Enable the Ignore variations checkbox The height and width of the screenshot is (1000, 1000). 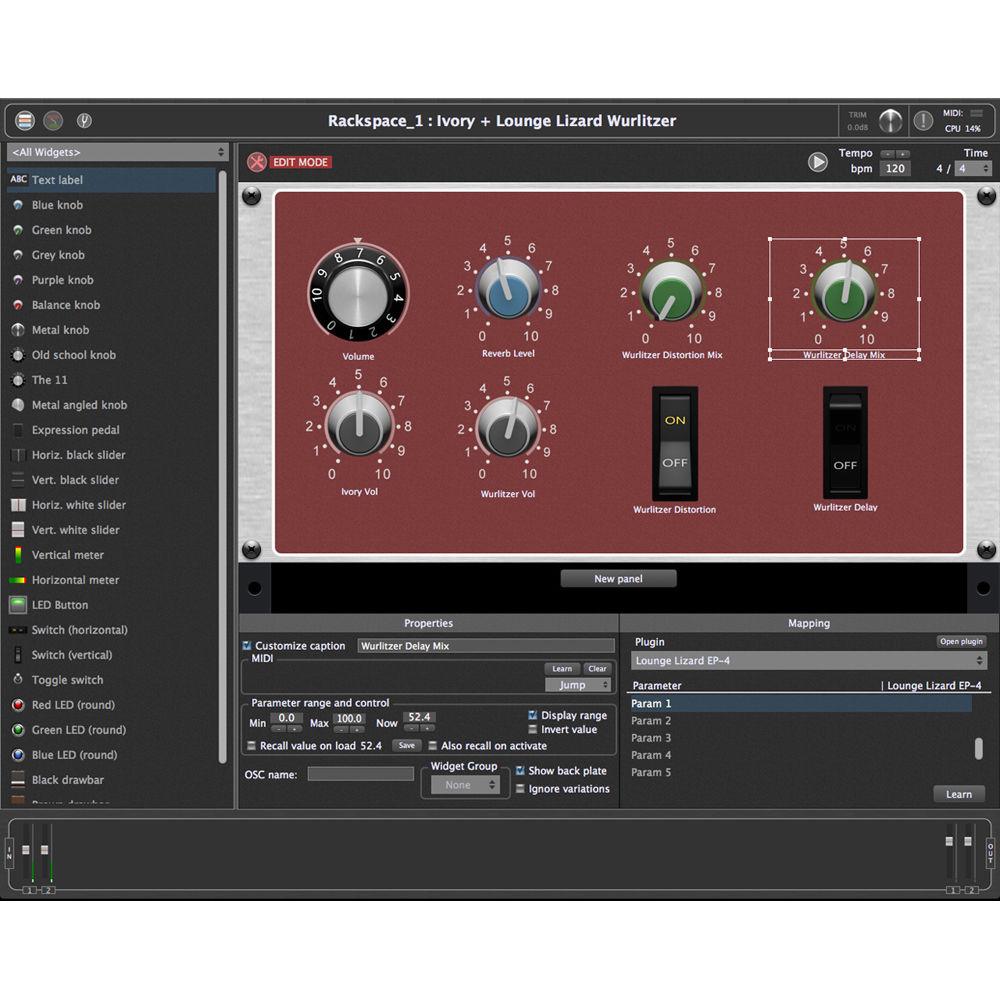coord(521,789)
